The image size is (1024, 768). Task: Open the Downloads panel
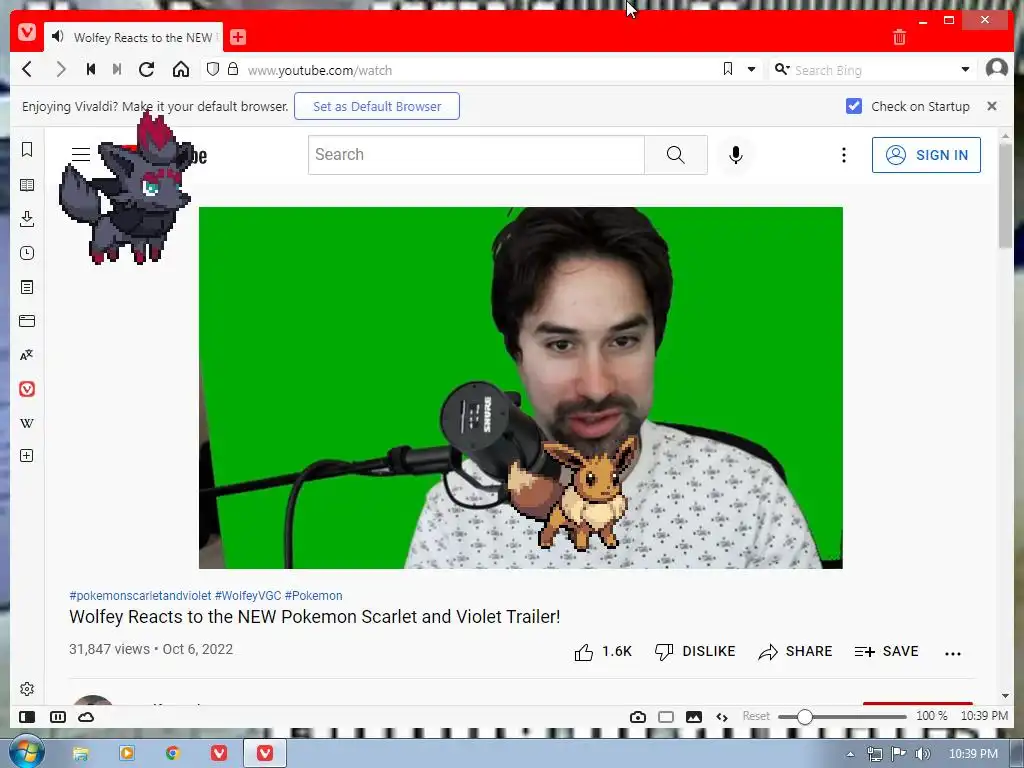(x=27, y=219)
